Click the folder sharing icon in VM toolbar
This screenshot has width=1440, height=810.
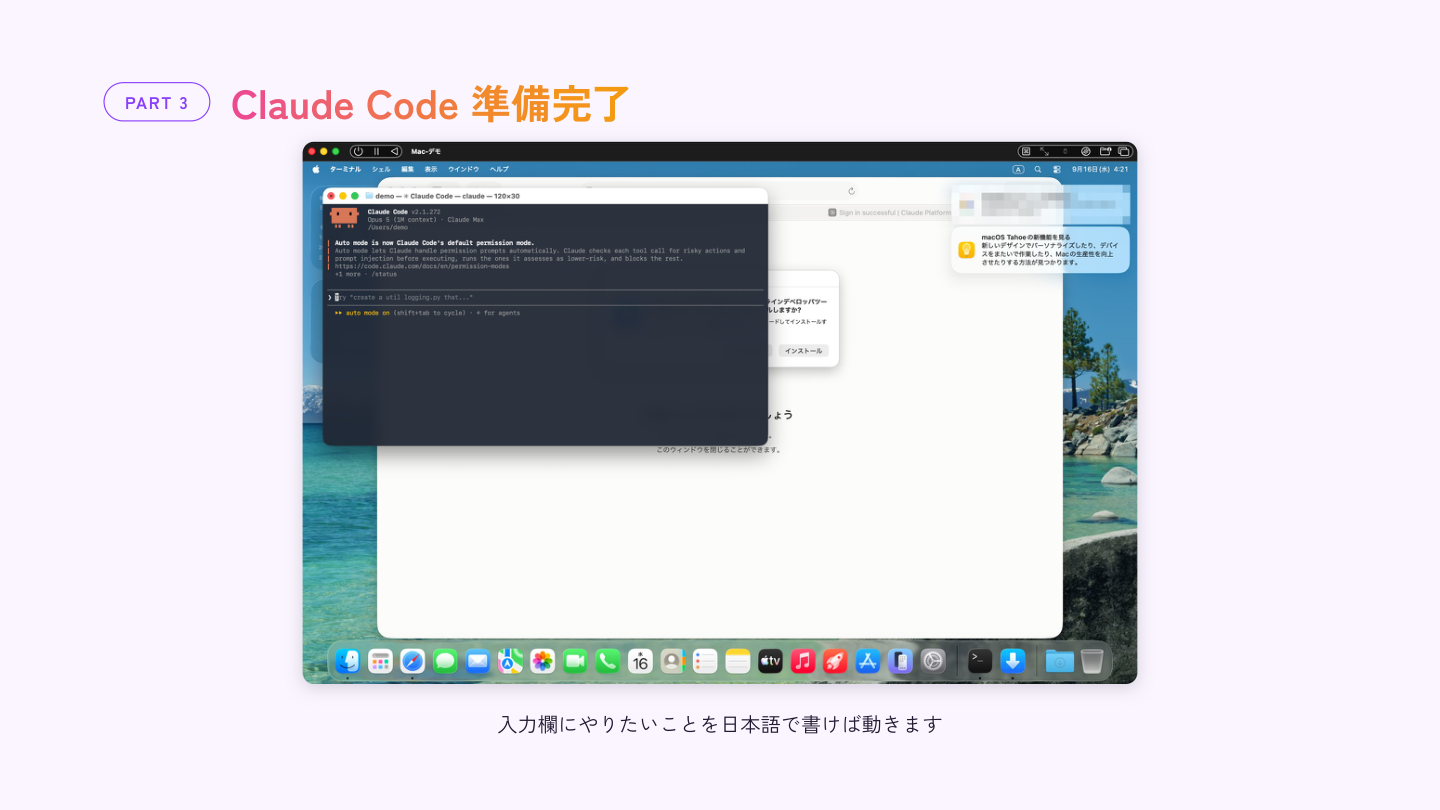[x=1105, y=151]
